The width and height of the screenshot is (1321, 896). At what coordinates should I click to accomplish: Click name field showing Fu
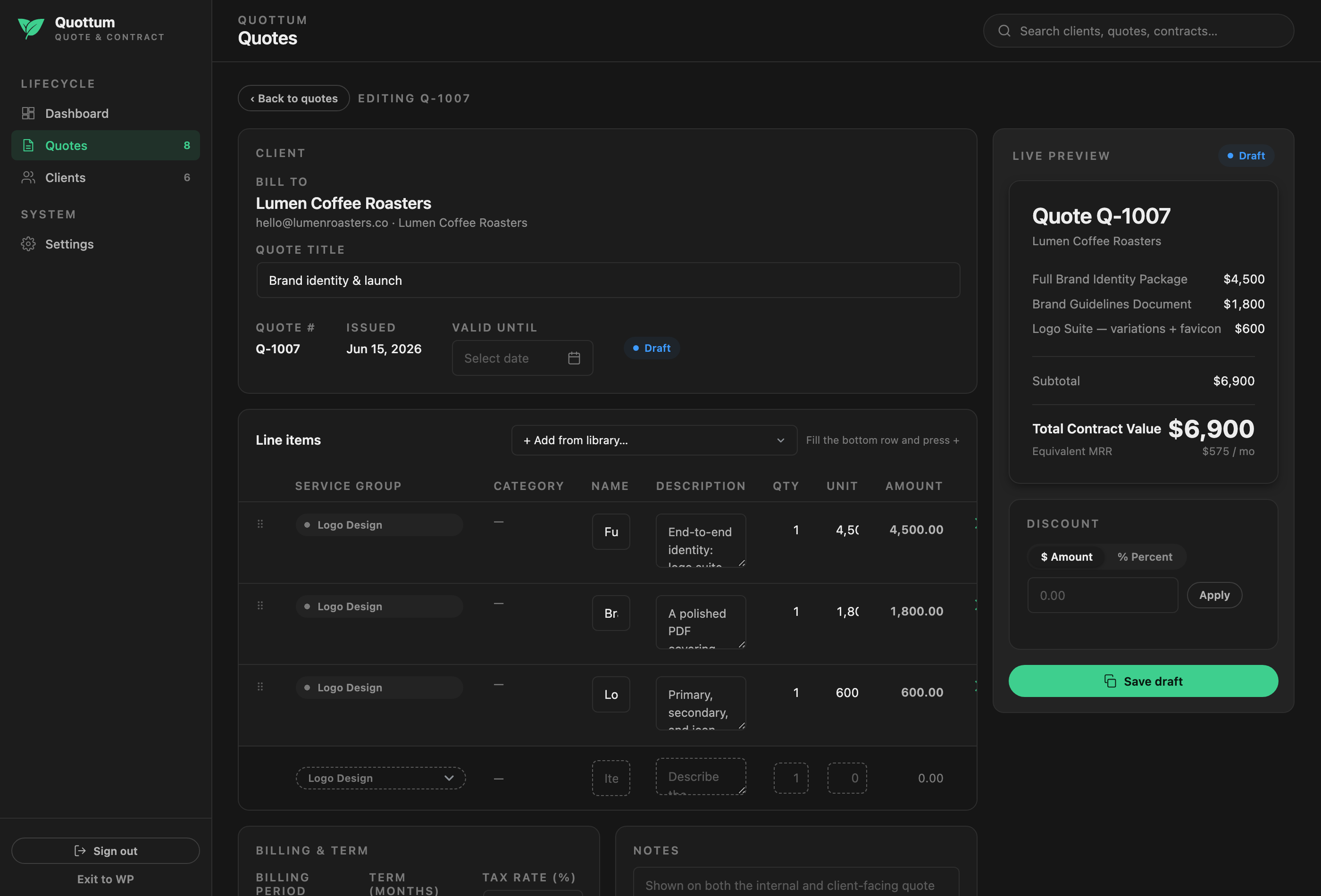[611, 532]
